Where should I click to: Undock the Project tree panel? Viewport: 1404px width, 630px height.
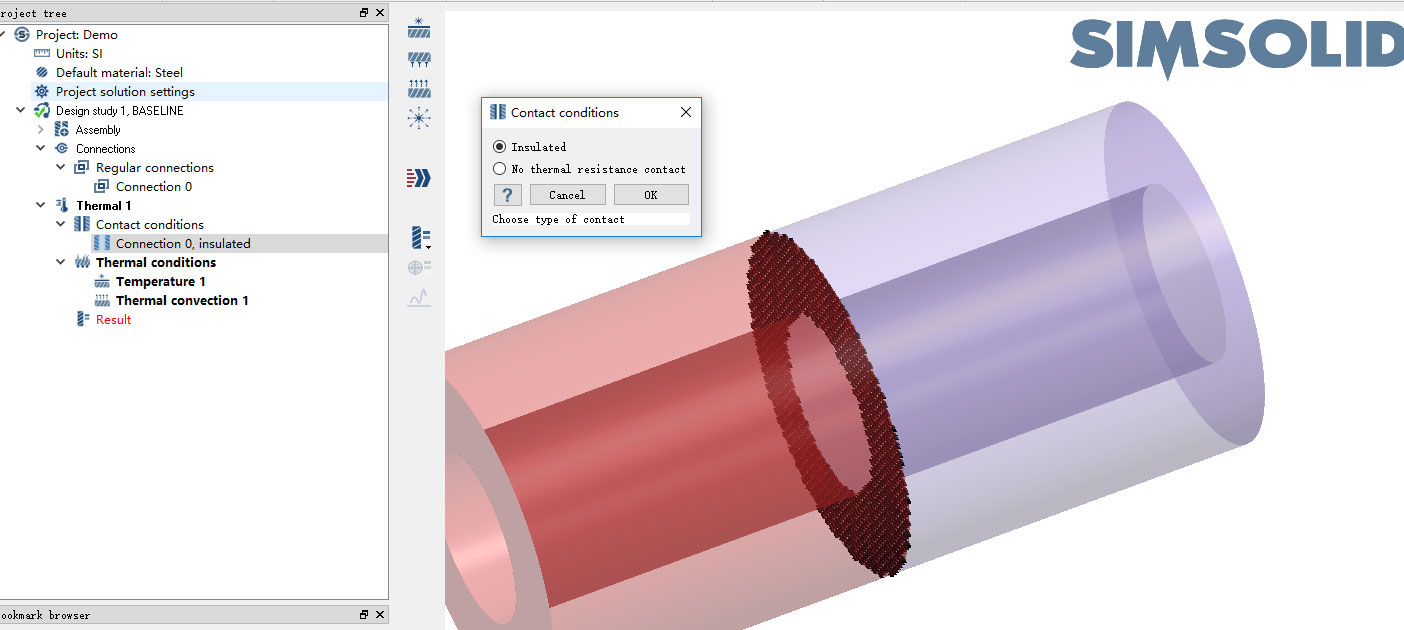[x=364, y=13]
